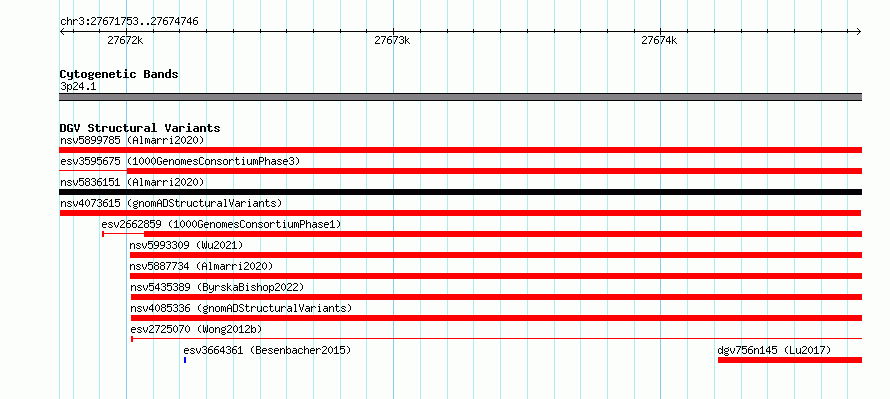Open nsv5435389 (ByrskaBishop2022) variant label
The height and width of the screenshot is (399, 890).
tap(217, 287)
